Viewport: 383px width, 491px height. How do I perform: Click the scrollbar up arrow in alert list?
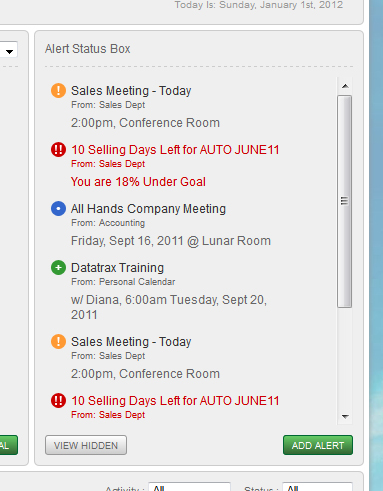click(345, 86)
